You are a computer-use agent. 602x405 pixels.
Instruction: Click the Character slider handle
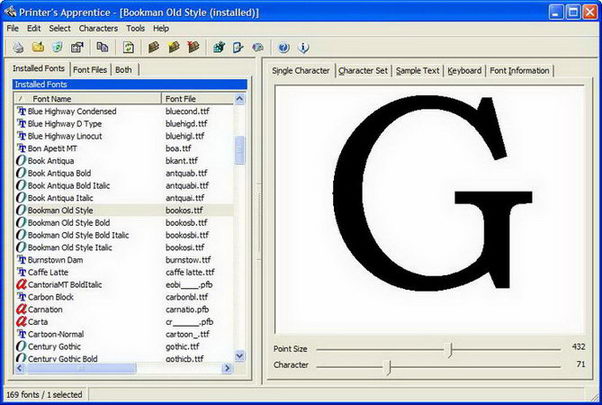(x=388, y=367)
